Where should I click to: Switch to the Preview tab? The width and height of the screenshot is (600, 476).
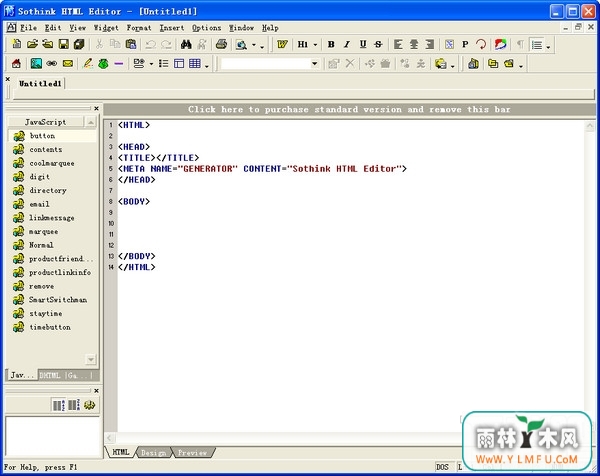[x=192, y=453]
